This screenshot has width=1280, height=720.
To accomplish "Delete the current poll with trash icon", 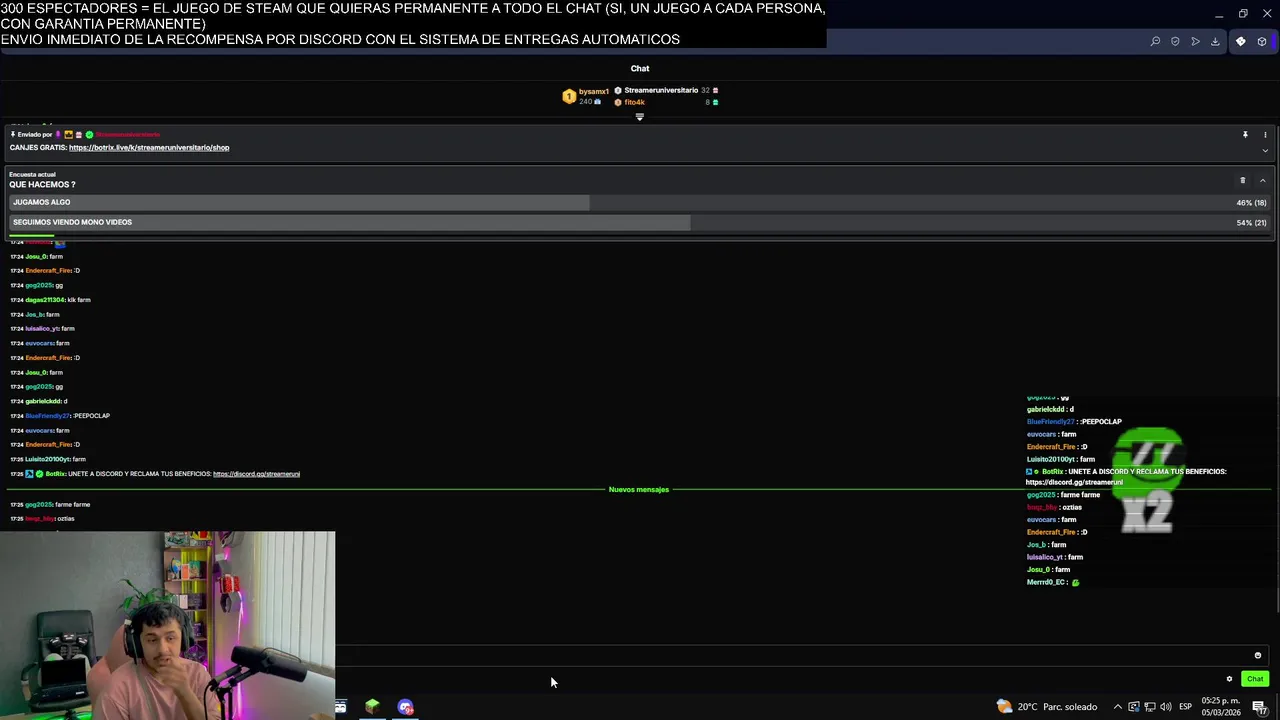I will pyautogui.click(x=1243, y=180).
